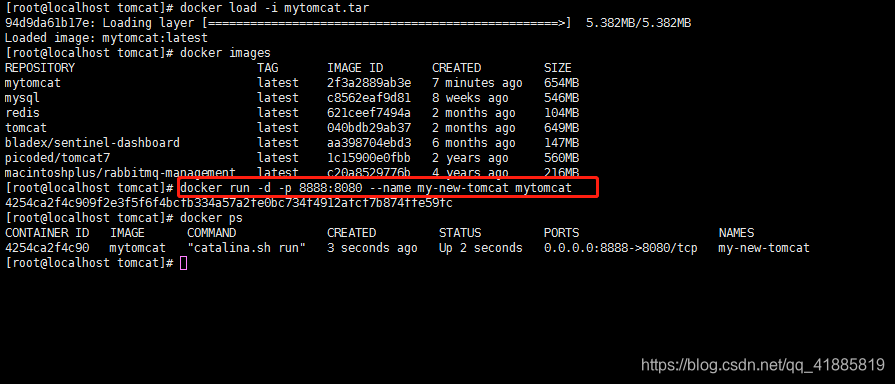Click the 560MB size value
Viewport: 895px width, 384px height.
561,157
